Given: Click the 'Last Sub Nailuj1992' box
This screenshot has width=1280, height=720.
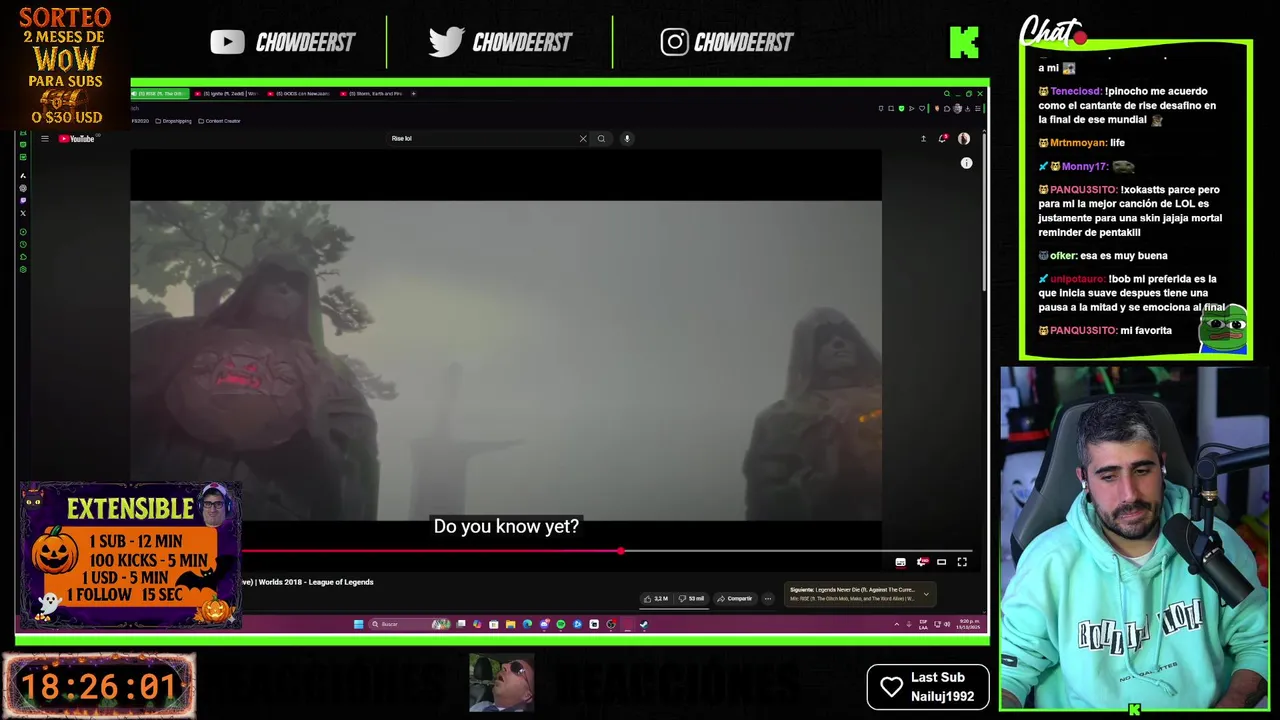Looking at the screenshot, I should (928, 687).
